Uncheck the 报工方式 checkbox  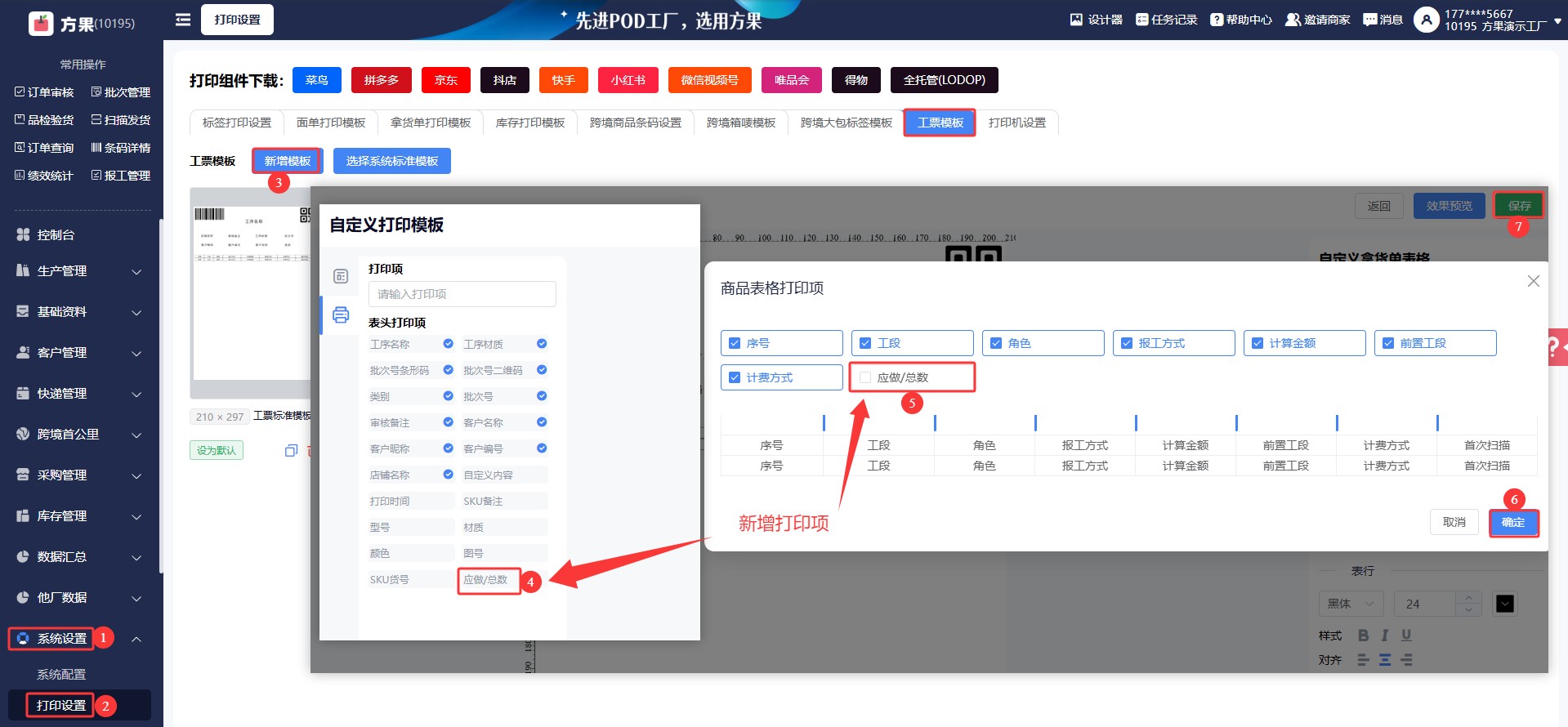coord(1127,343)
